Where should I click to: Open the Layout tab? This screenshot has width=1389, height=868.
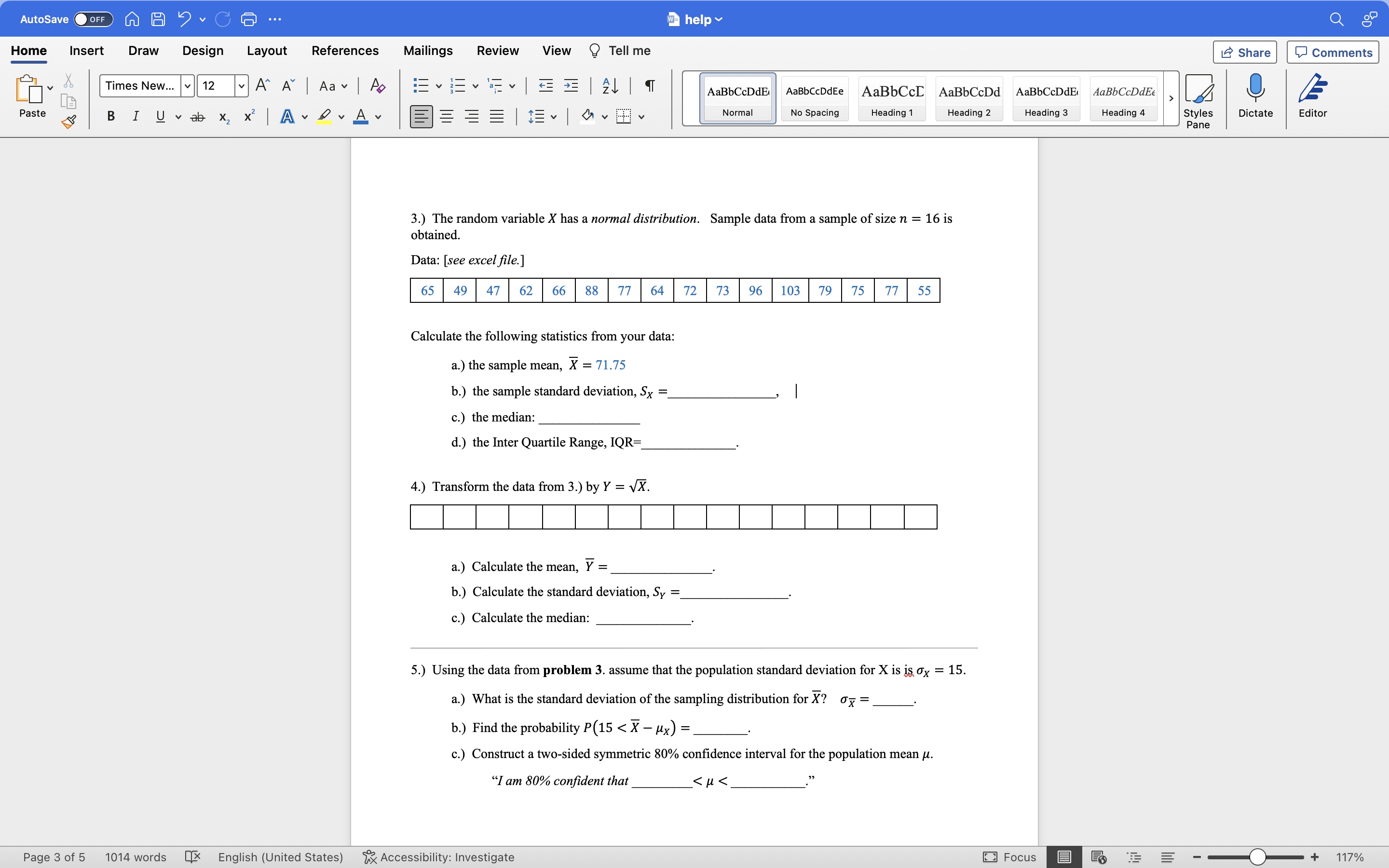(x=266, y=51)
